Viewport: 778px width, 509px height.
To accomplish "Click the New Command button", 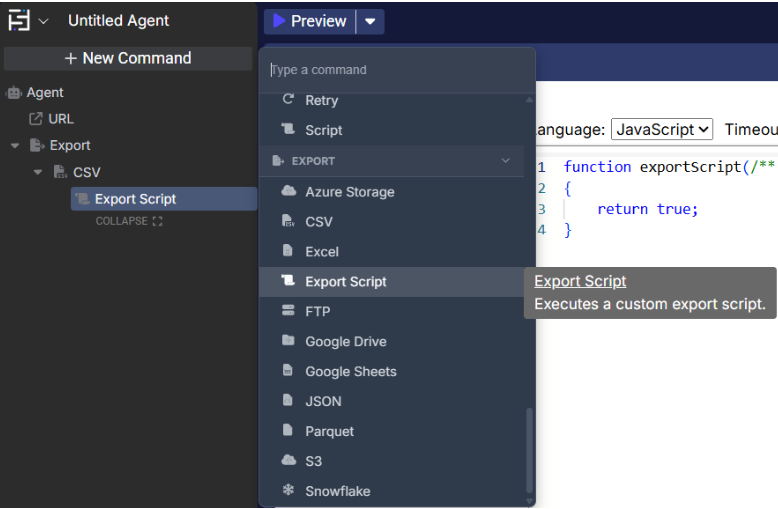I will (x=128, y=58).
